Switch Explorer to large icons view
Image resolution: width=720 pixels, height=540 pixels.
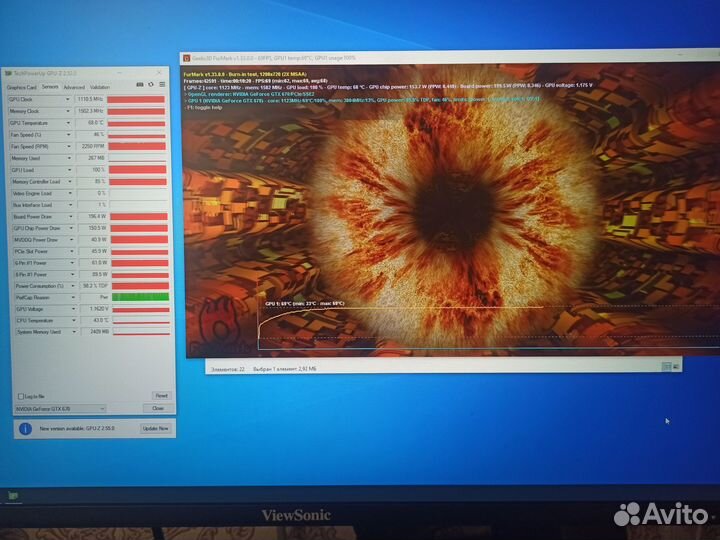point(678,368)
